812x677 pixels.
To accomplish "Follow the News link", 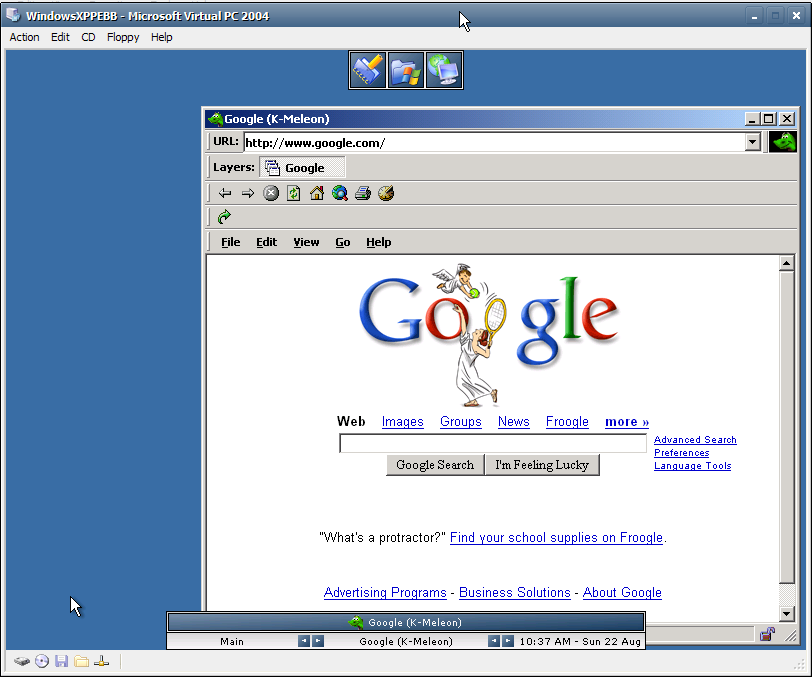I will coord(514,422).
